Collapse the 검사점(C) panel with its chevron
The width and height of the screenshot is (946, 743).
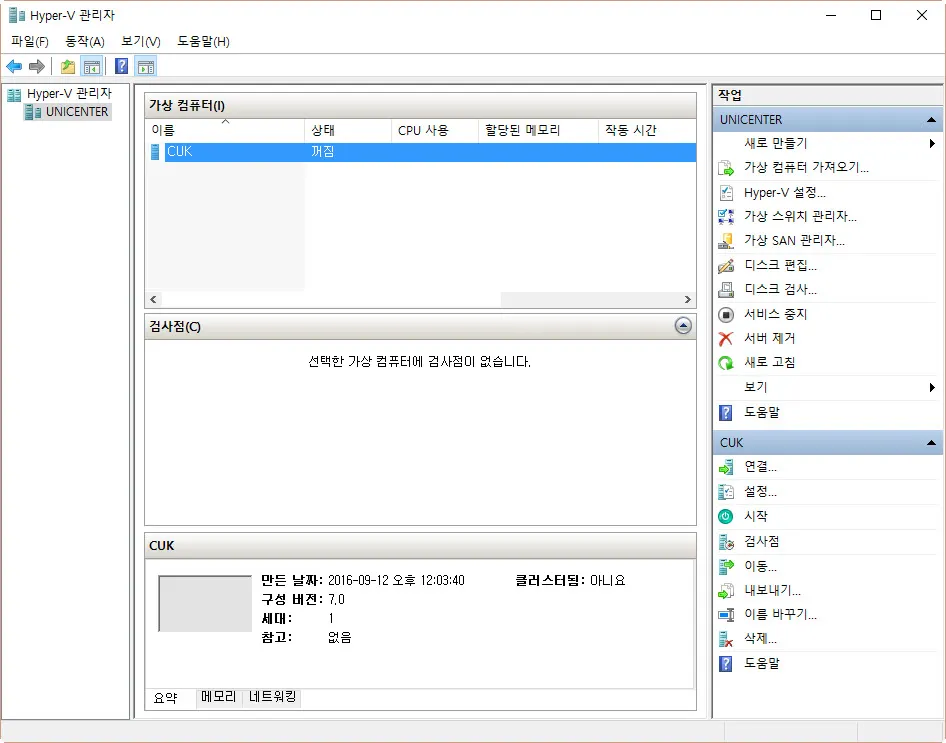(683, 326)
